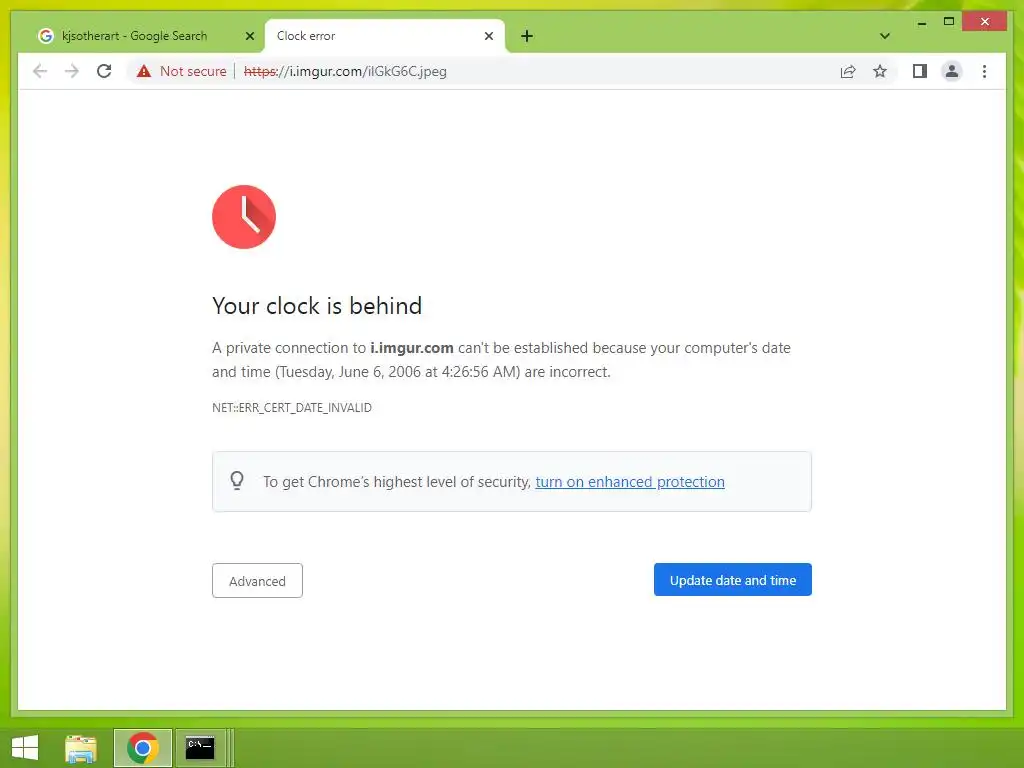This screenshot has height=768, width=1024.
Task: Share this page using the share icon
Action: pyautogui.click(x=848, y=71)
